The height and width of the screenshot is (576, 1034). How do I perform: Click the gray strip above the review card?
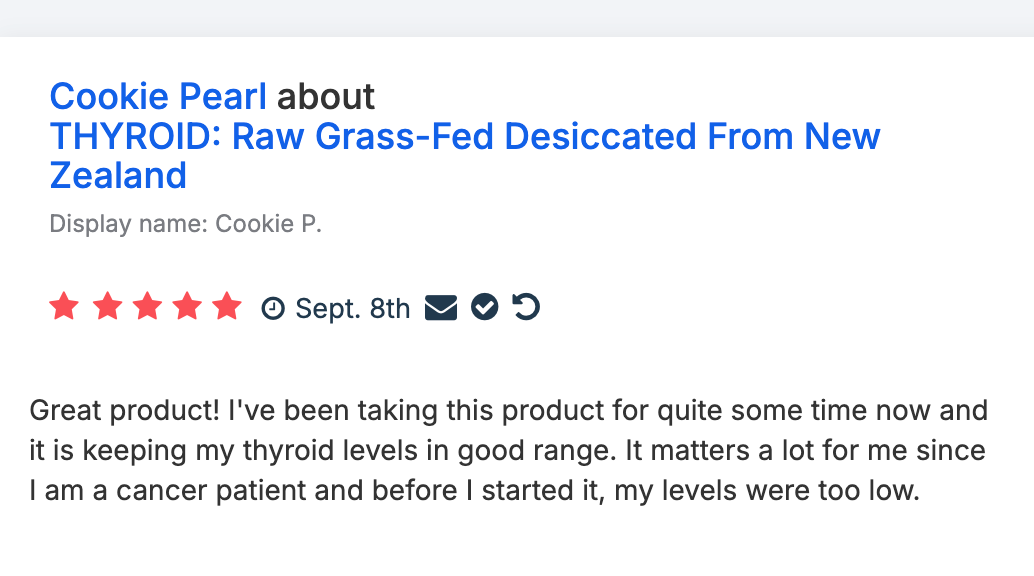coord(517,18)
